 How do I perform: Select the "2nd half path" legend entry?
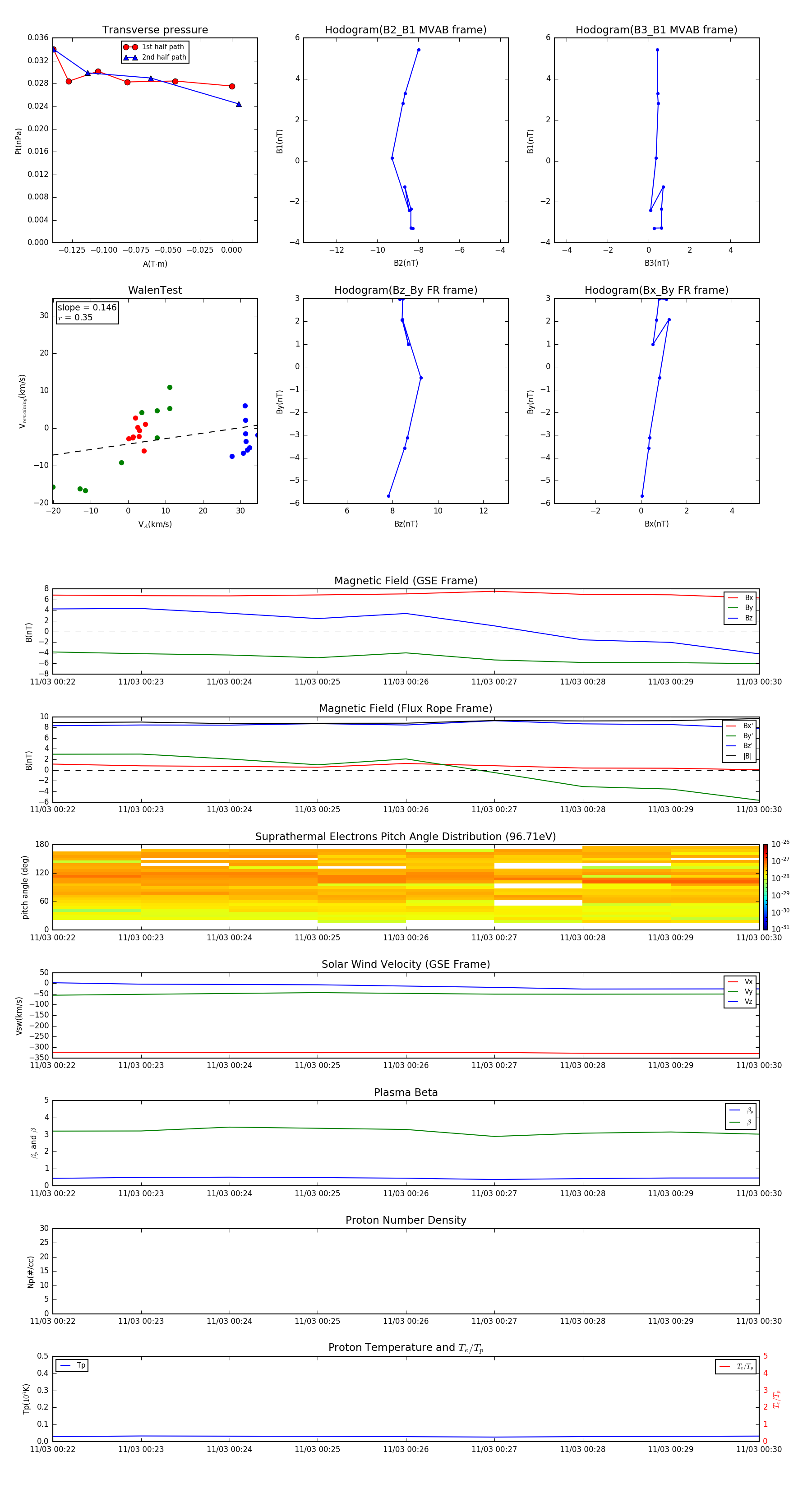(155, 57)
